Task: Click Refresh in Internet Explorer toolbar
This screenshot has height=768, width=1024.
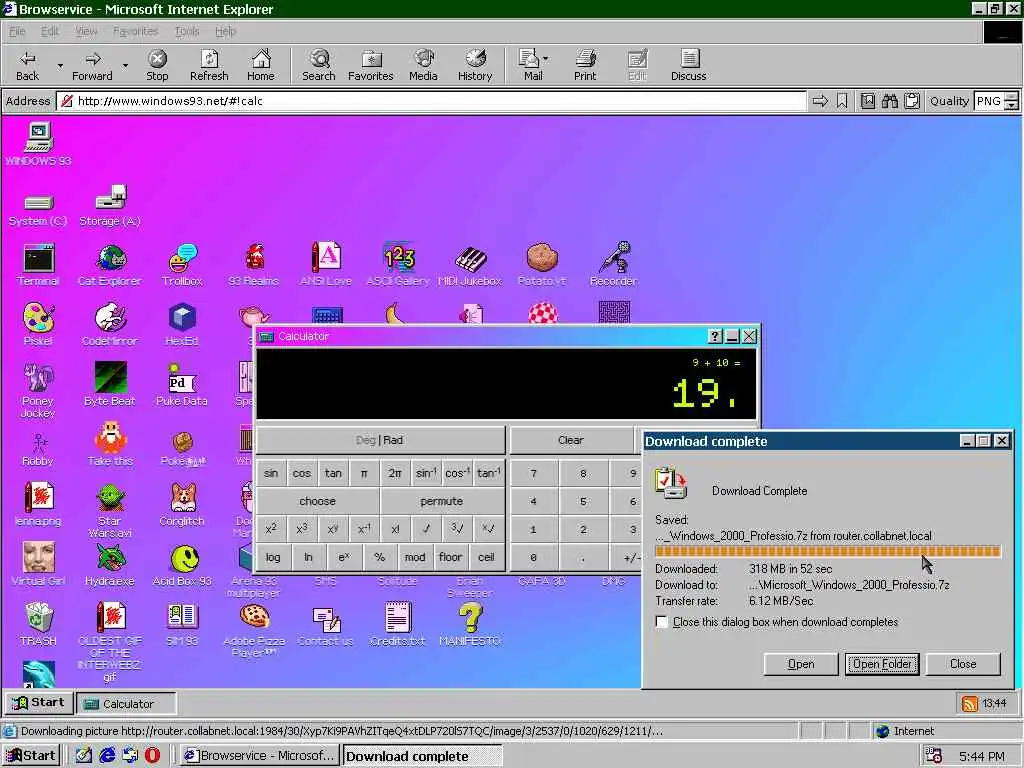Action: 209,65
